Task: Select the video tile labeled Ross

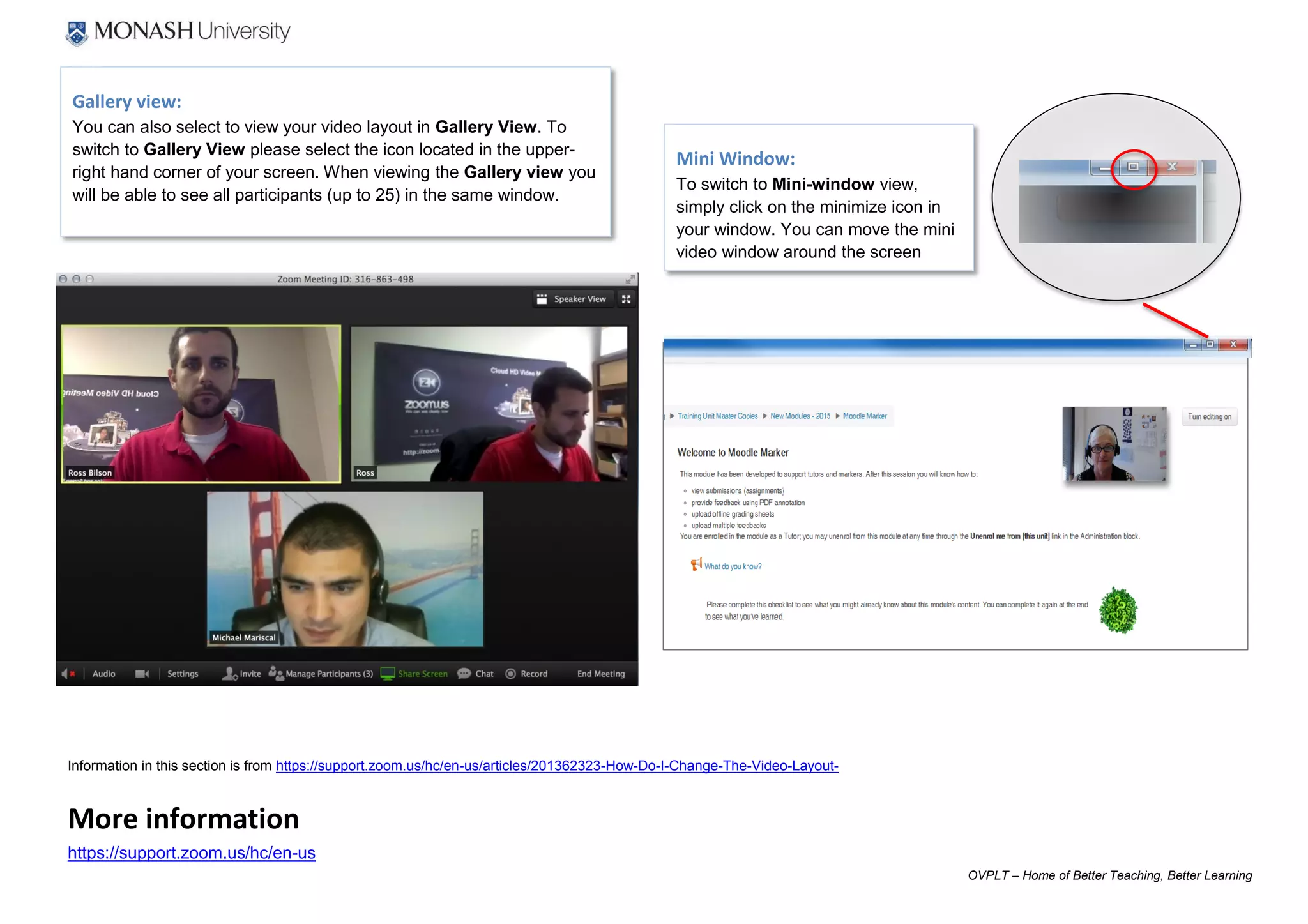Action: pos(489,404)
